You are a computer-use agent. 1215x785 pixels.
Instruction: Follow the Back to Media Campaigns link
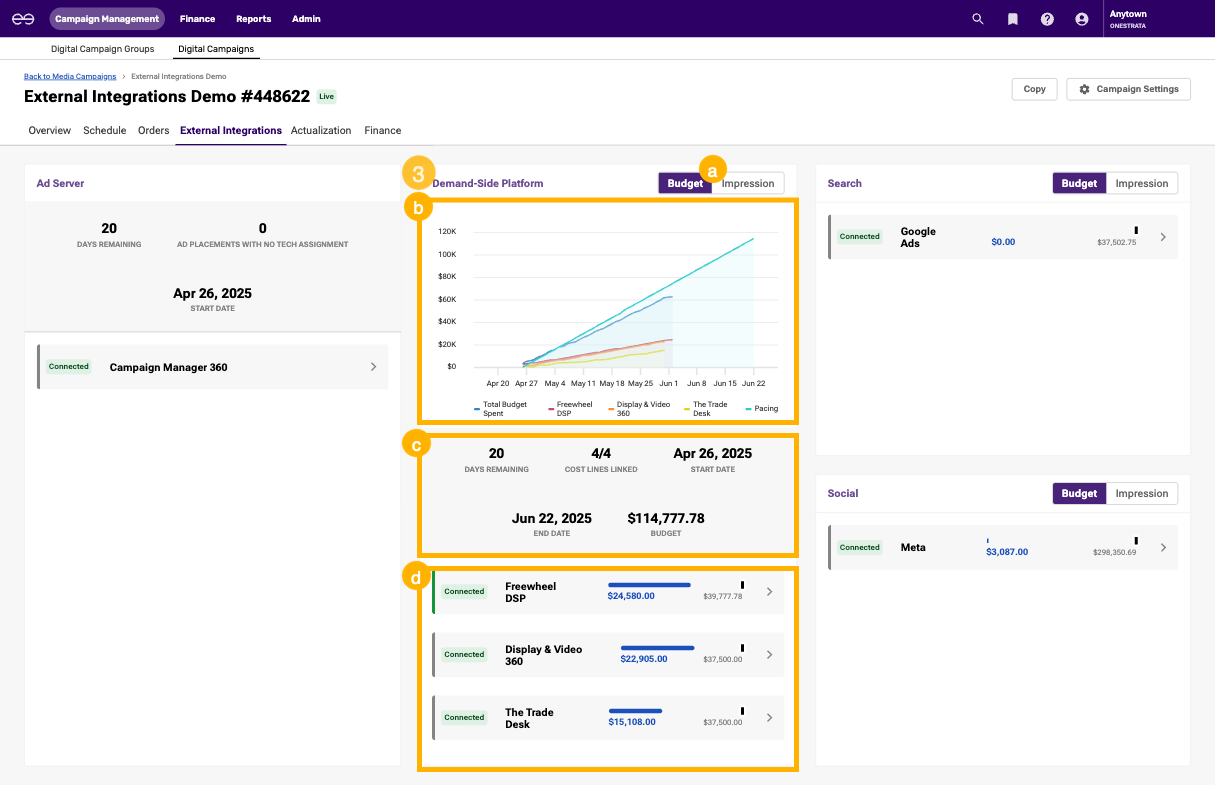(69, 76)
